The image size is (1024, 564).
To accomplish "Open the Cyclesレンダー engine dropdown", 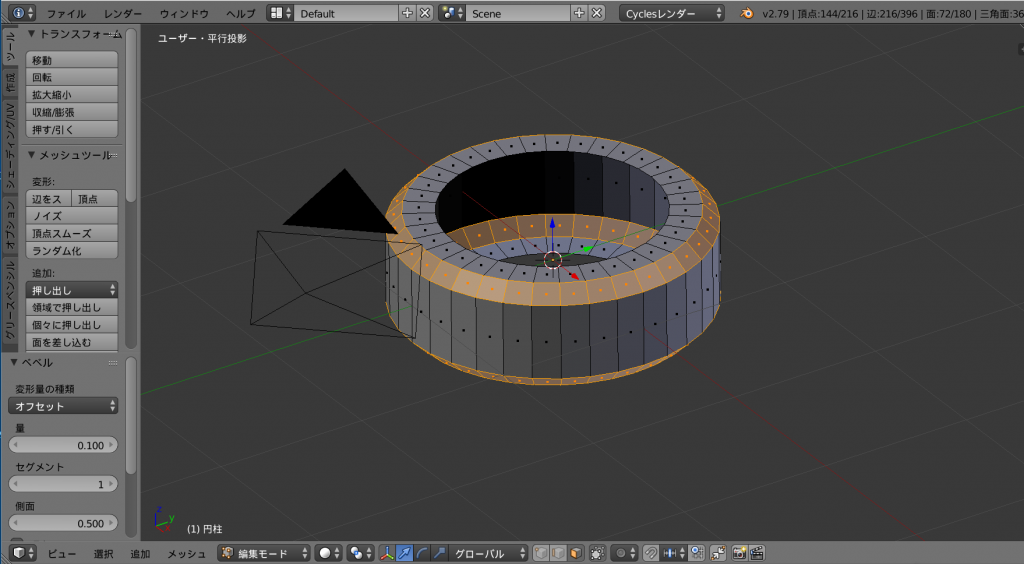I will [673, 14].
